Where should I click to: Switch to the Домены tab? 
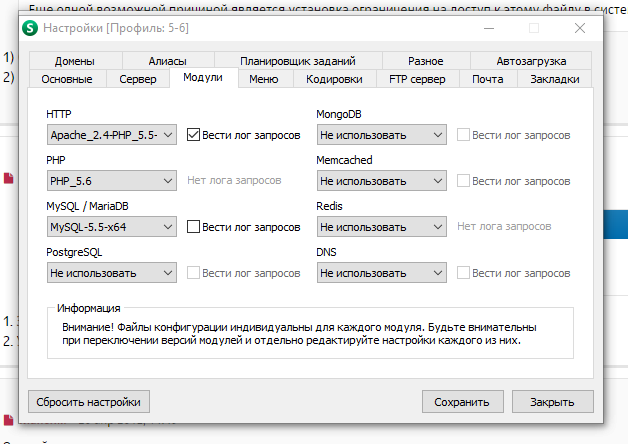[x=75, y=61]
